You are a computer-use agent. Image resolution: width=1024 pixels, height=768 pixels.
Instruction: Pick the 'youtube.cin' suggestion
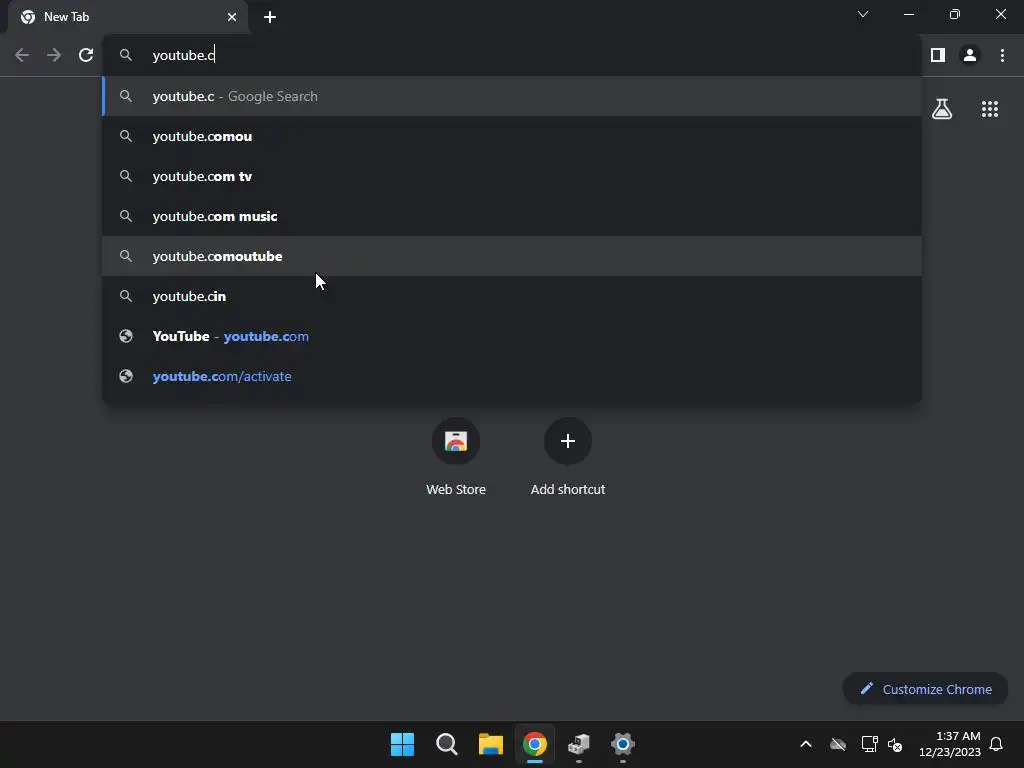pyautogui.click(x=511, y=296)
